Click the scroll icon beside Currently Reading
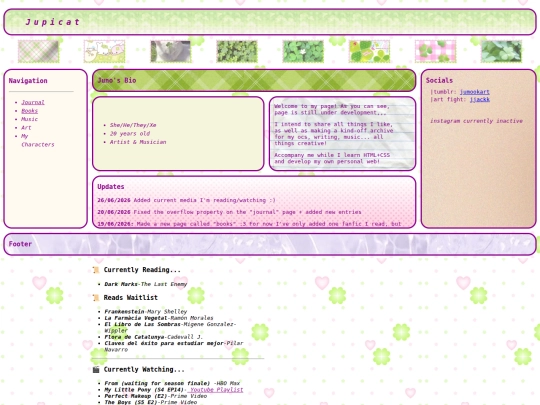Image resolution: width=540 pixels, height=405 pixels. pos(96,270)
